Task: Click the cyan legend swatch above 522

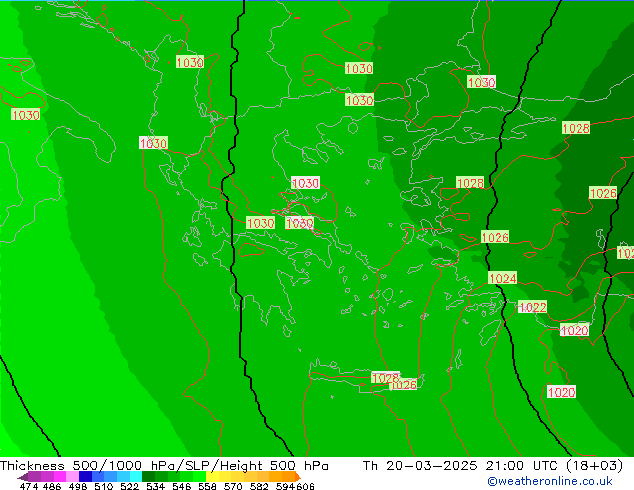Action: pos(136,476)
